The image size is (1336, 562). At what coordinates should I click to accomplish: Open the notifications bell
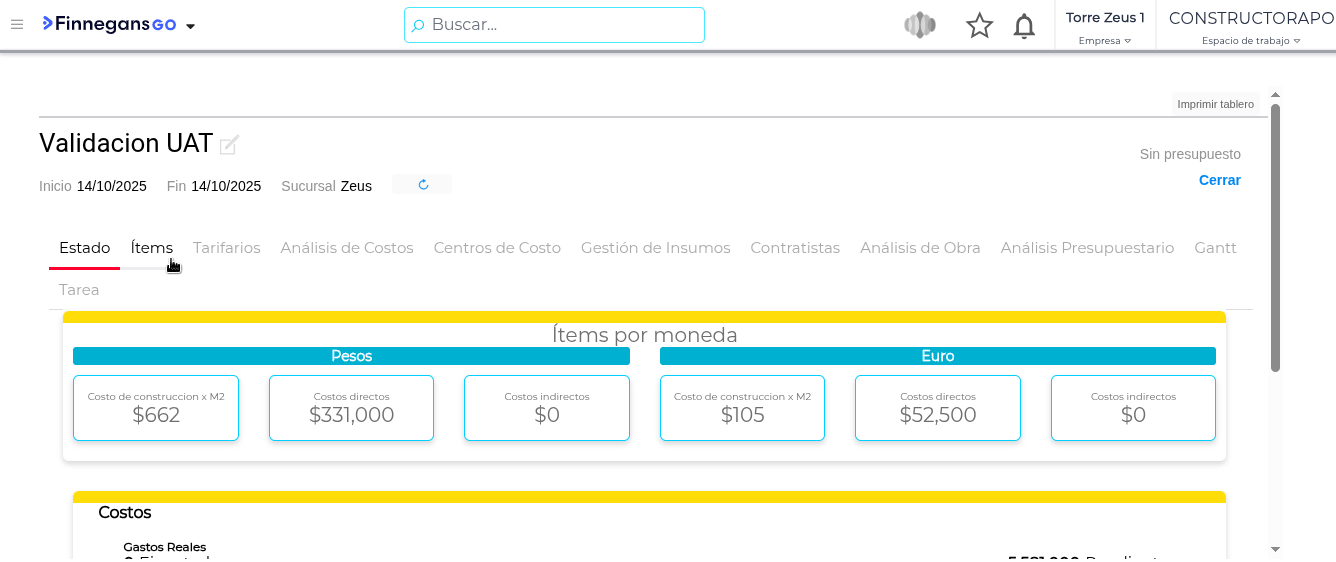[x=1024, y=26]
